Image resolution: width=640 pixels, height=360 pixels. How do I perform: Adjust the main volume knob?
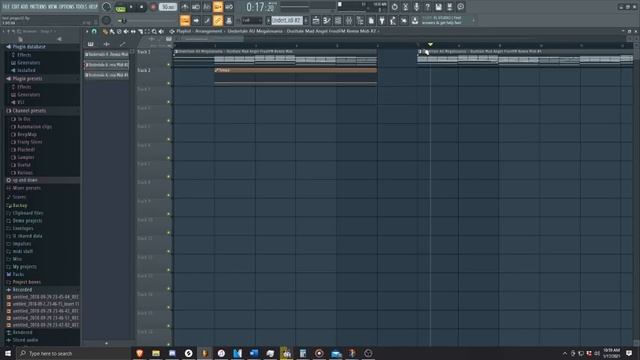click(x=107, y=7)
